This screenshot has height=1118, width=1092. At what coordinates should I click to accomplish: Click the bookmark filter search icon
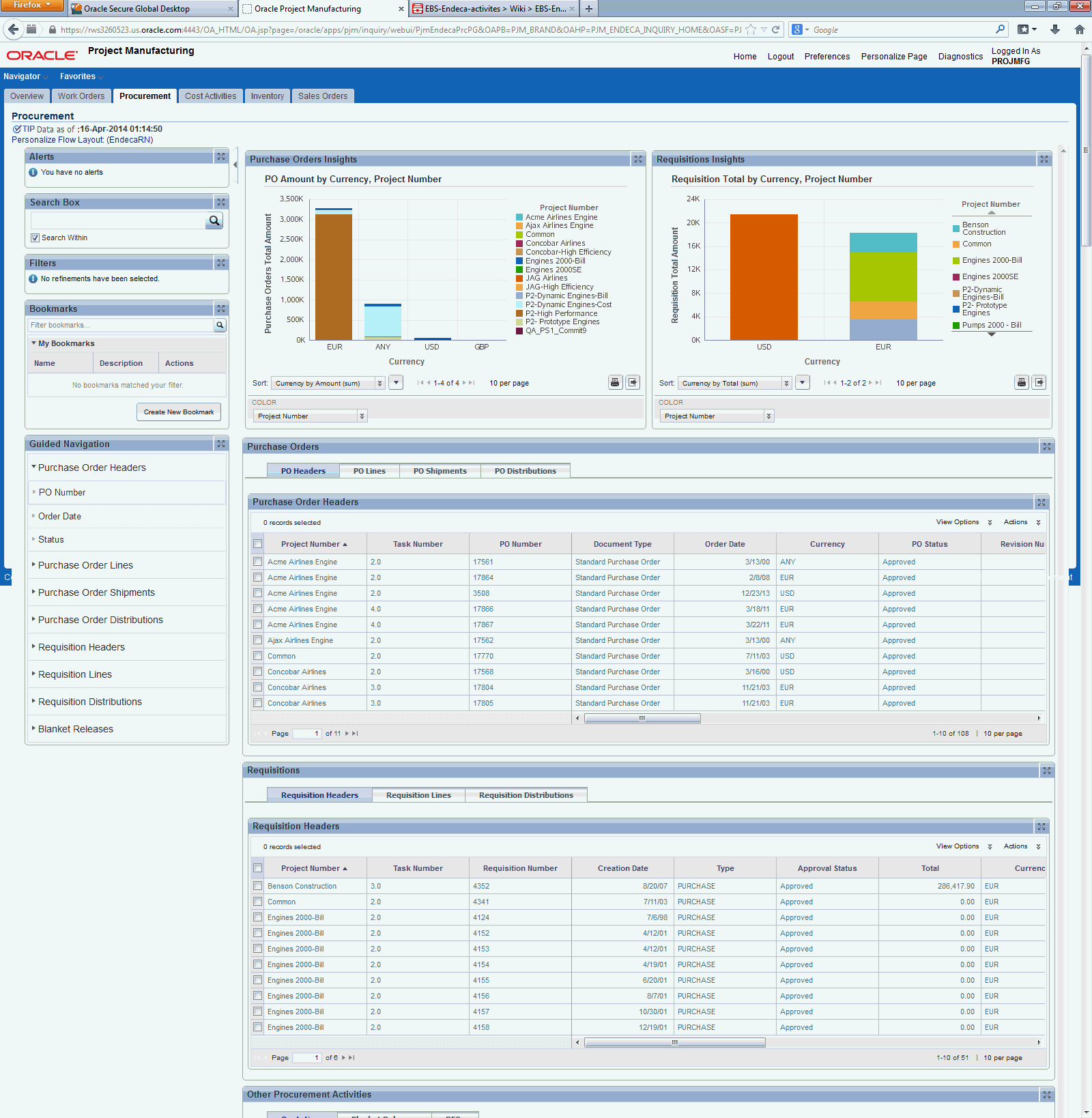[220, 325]
